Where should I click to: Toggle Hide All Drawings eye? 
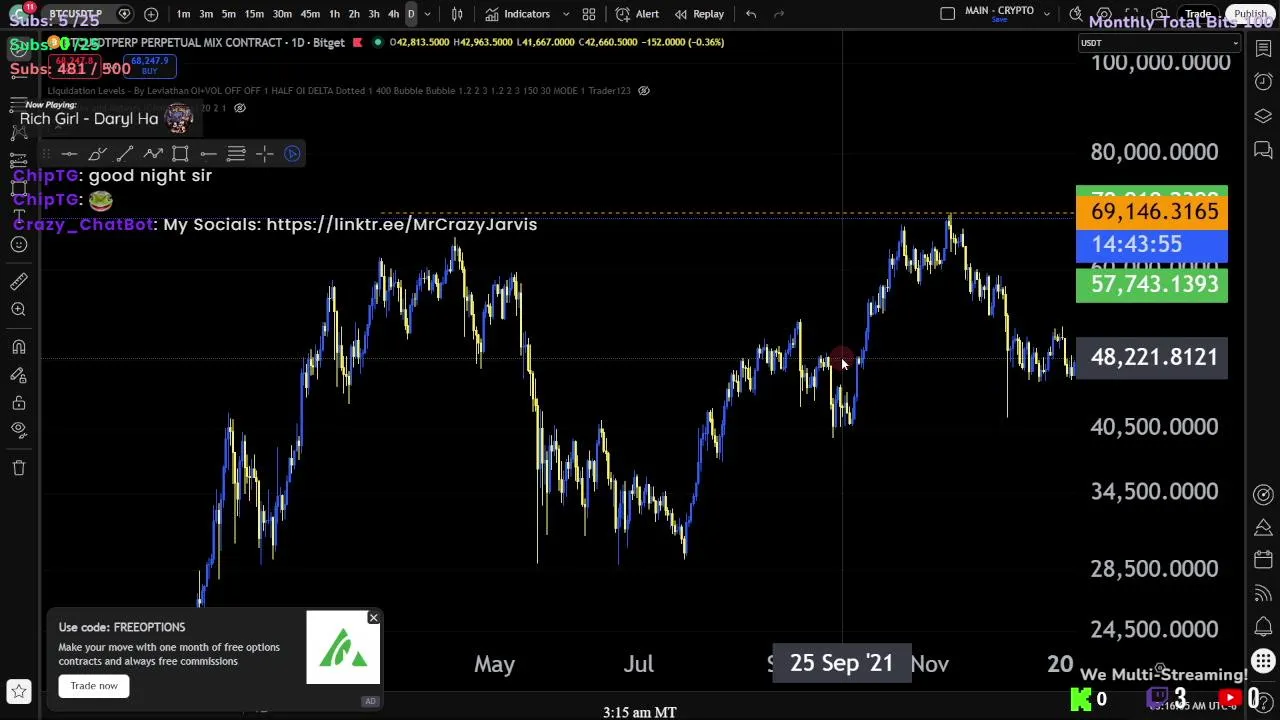point(18,430)
